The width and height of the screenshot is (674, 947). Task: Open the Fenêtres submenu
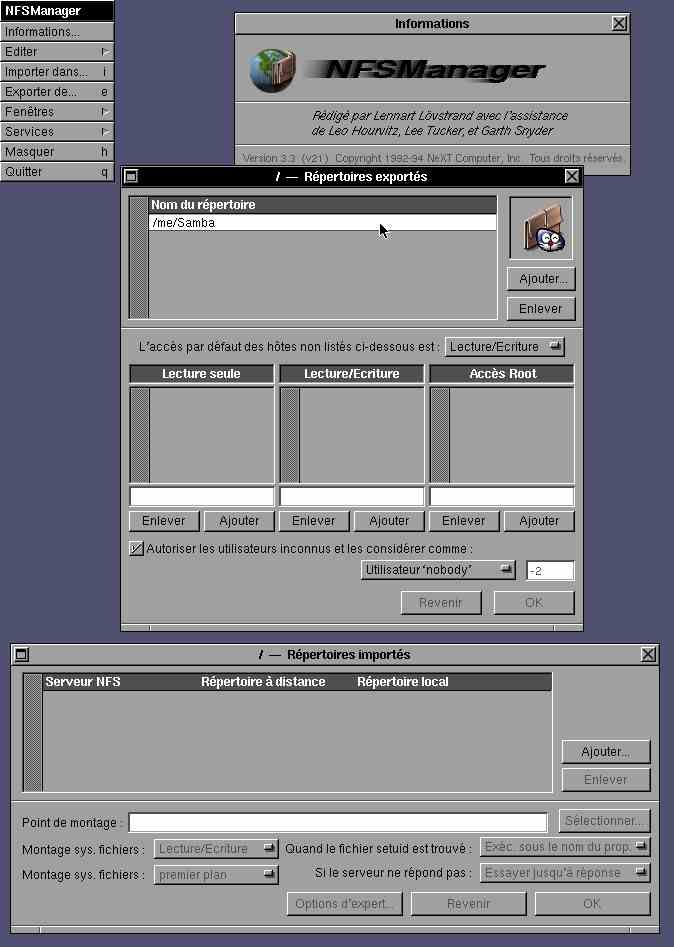tap(57, 112)
